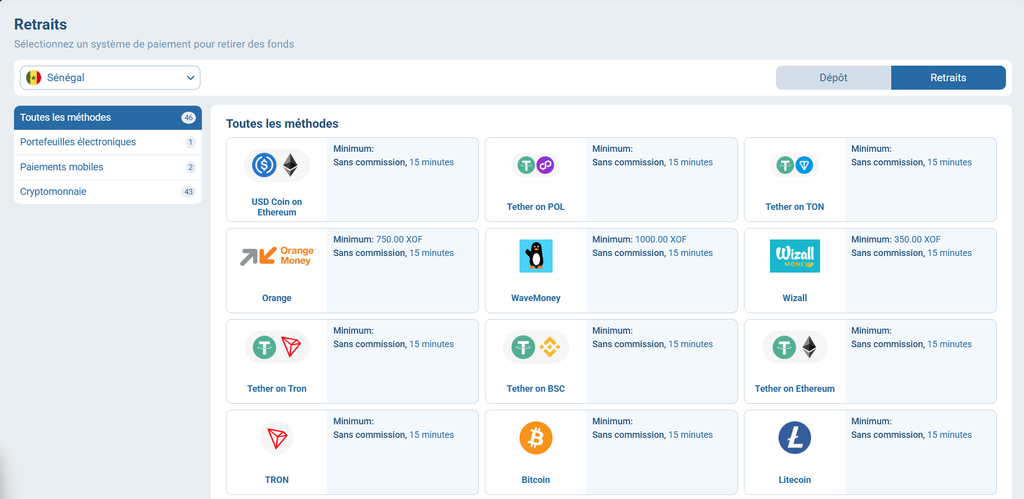Click 15 minutes in WaveMoney card
This screenshot has height=499, width=1024.
pos(691,253)
